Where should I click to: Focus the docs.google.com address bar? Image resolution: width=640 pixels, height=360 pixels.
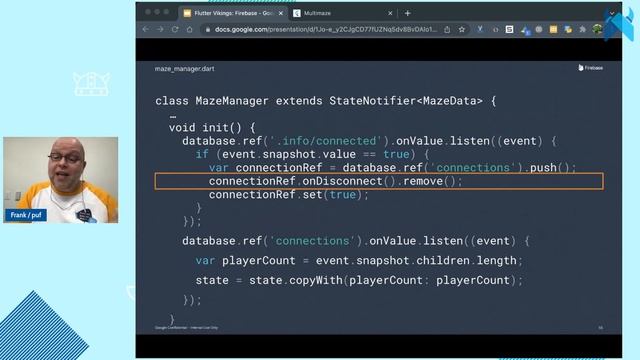point(326,29)
